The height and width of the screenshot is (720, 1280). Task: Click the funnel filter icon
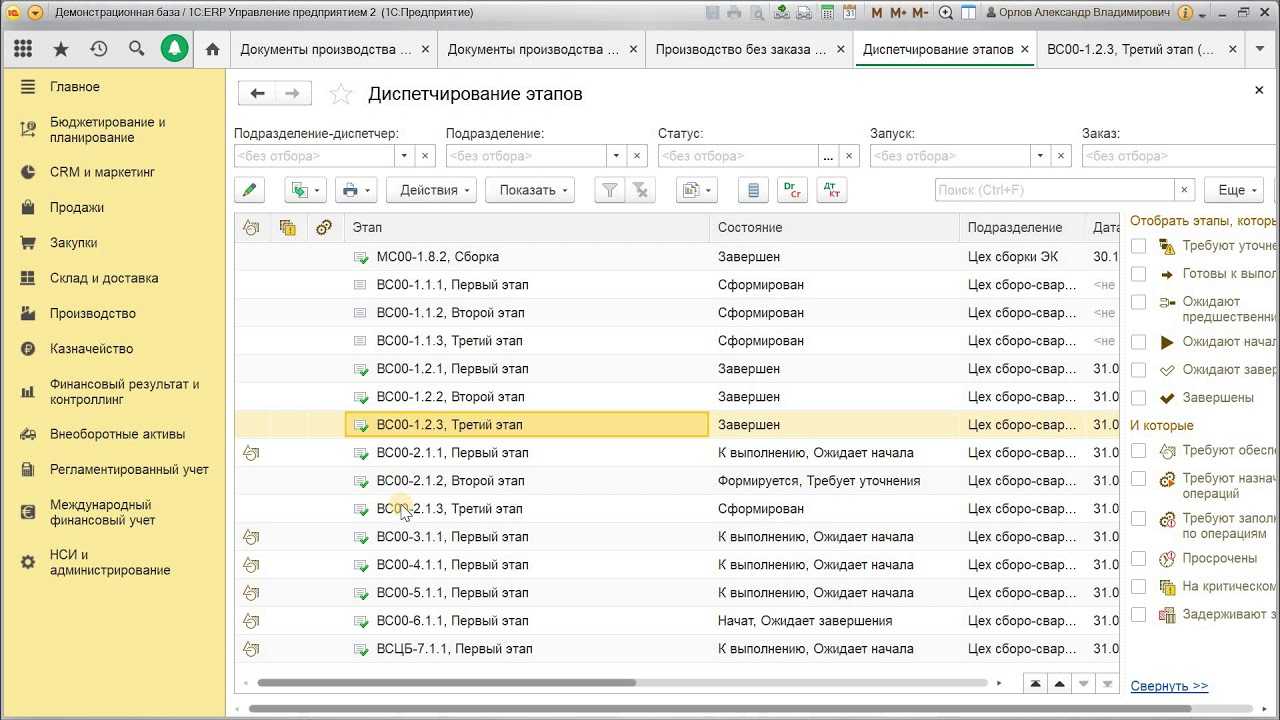click(x=609, y=190)
